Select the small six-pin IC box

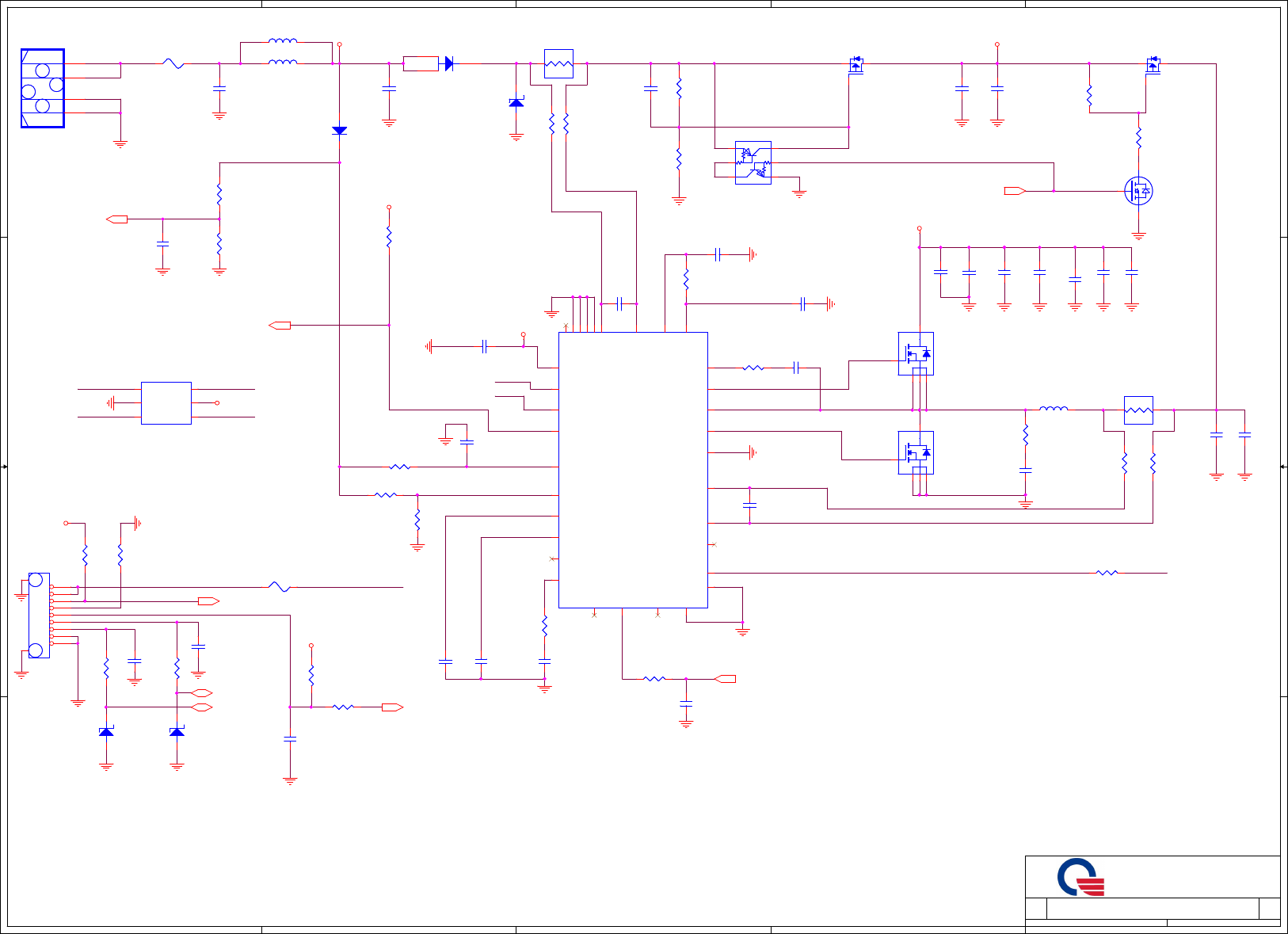click(166, 403)
